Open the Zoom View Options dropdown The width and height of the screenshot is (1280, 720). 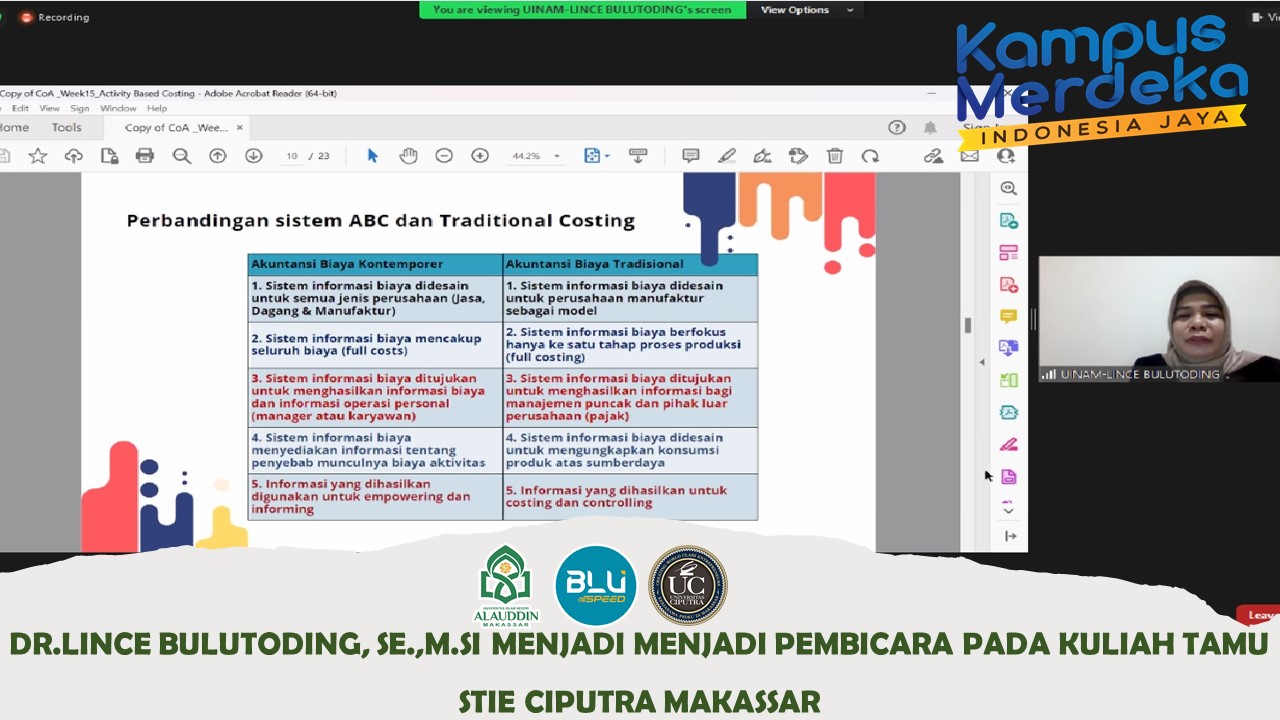click(806, 10)
